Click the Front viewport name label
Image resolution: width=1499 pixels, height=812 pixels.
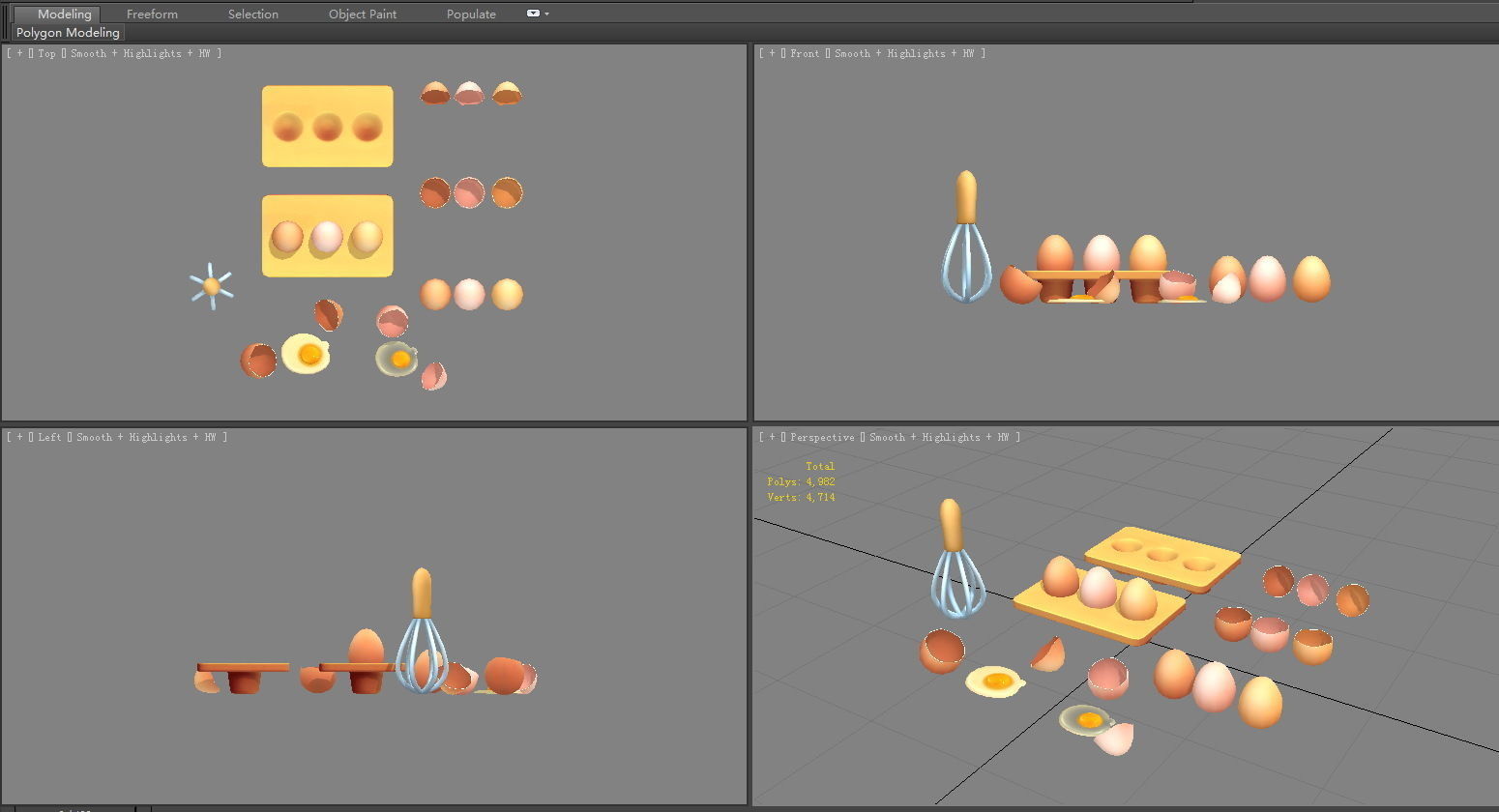(x=805, y=53)
